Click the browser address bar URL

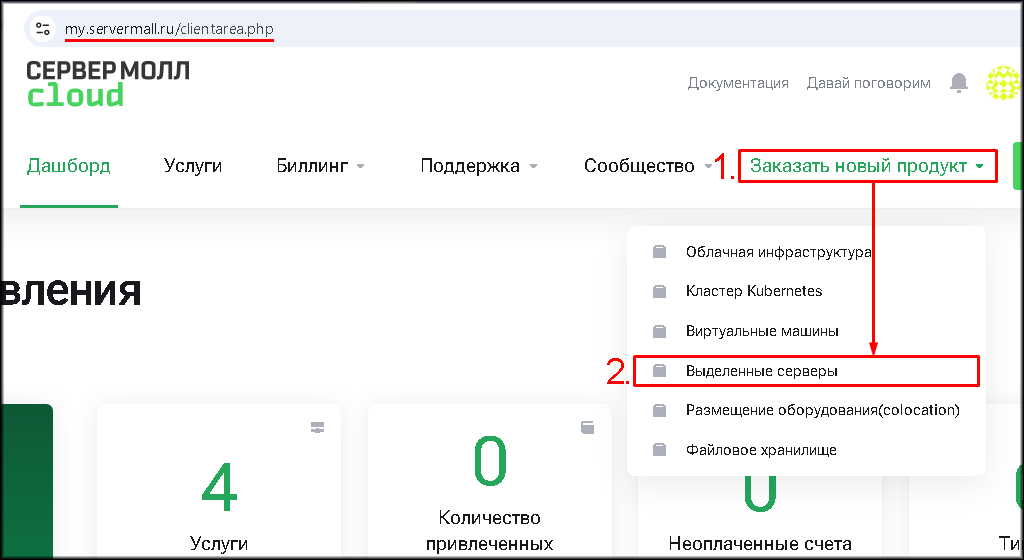(169, 29)
